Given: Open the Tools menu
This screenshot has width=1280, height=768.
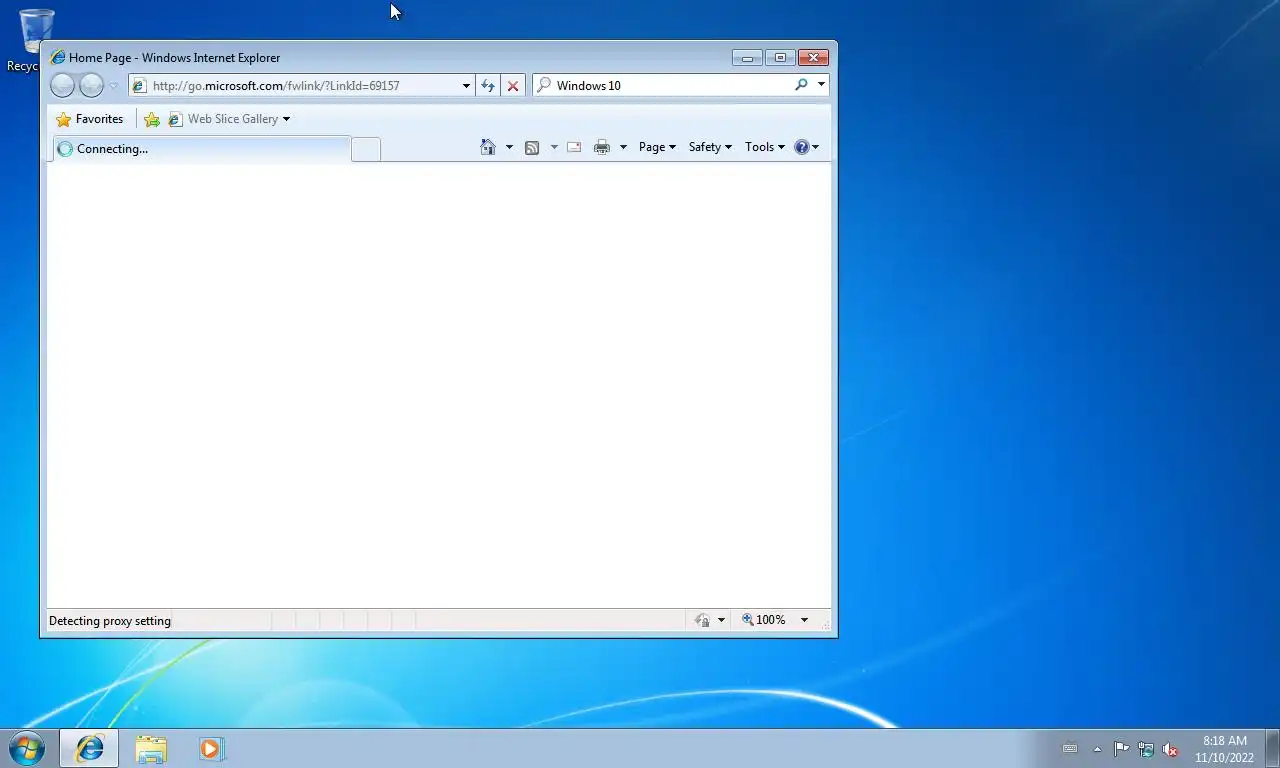Looking at the screenshot, I should pos(765,147).
